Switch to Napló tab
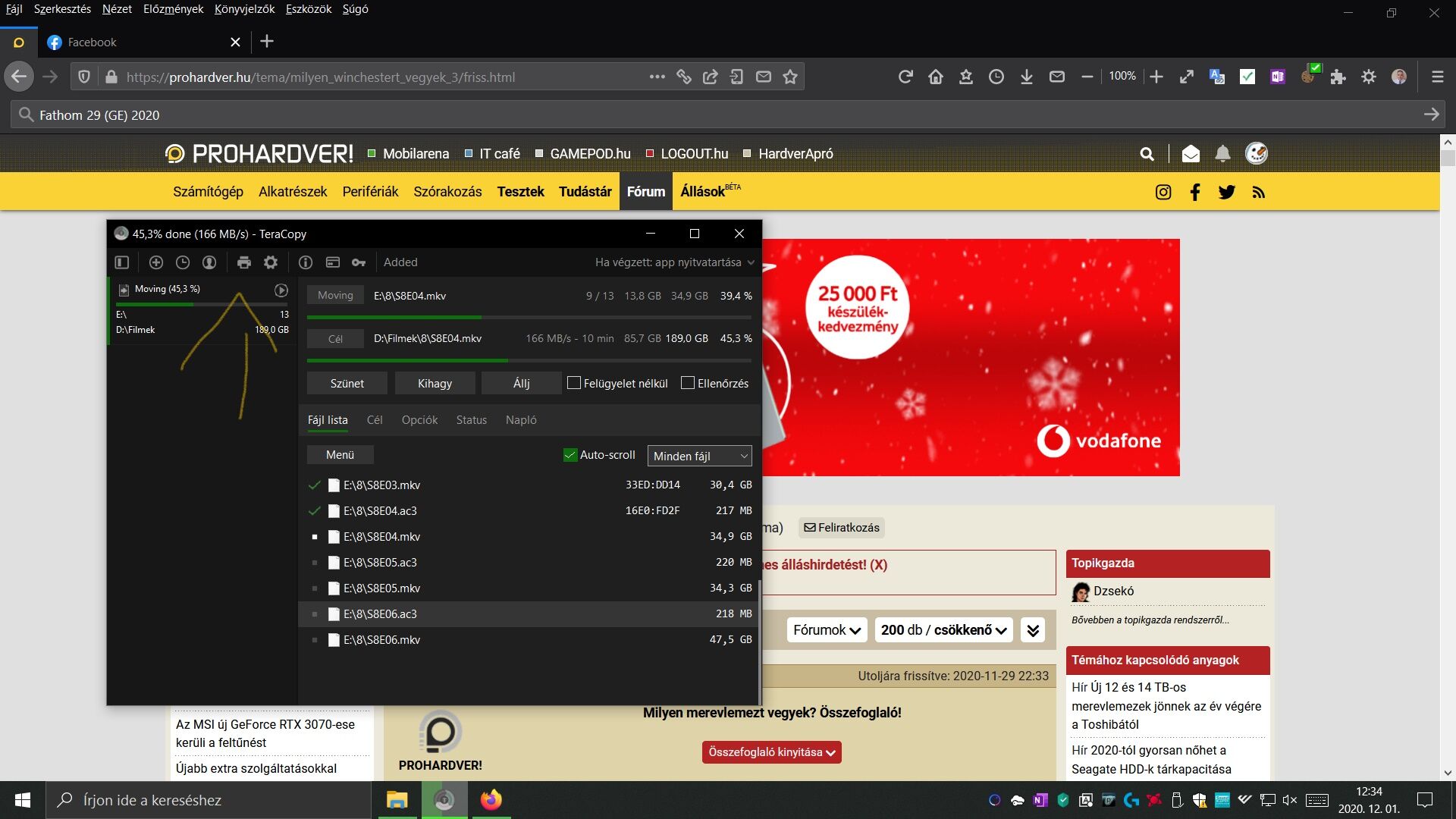 (x=521, y=420)
